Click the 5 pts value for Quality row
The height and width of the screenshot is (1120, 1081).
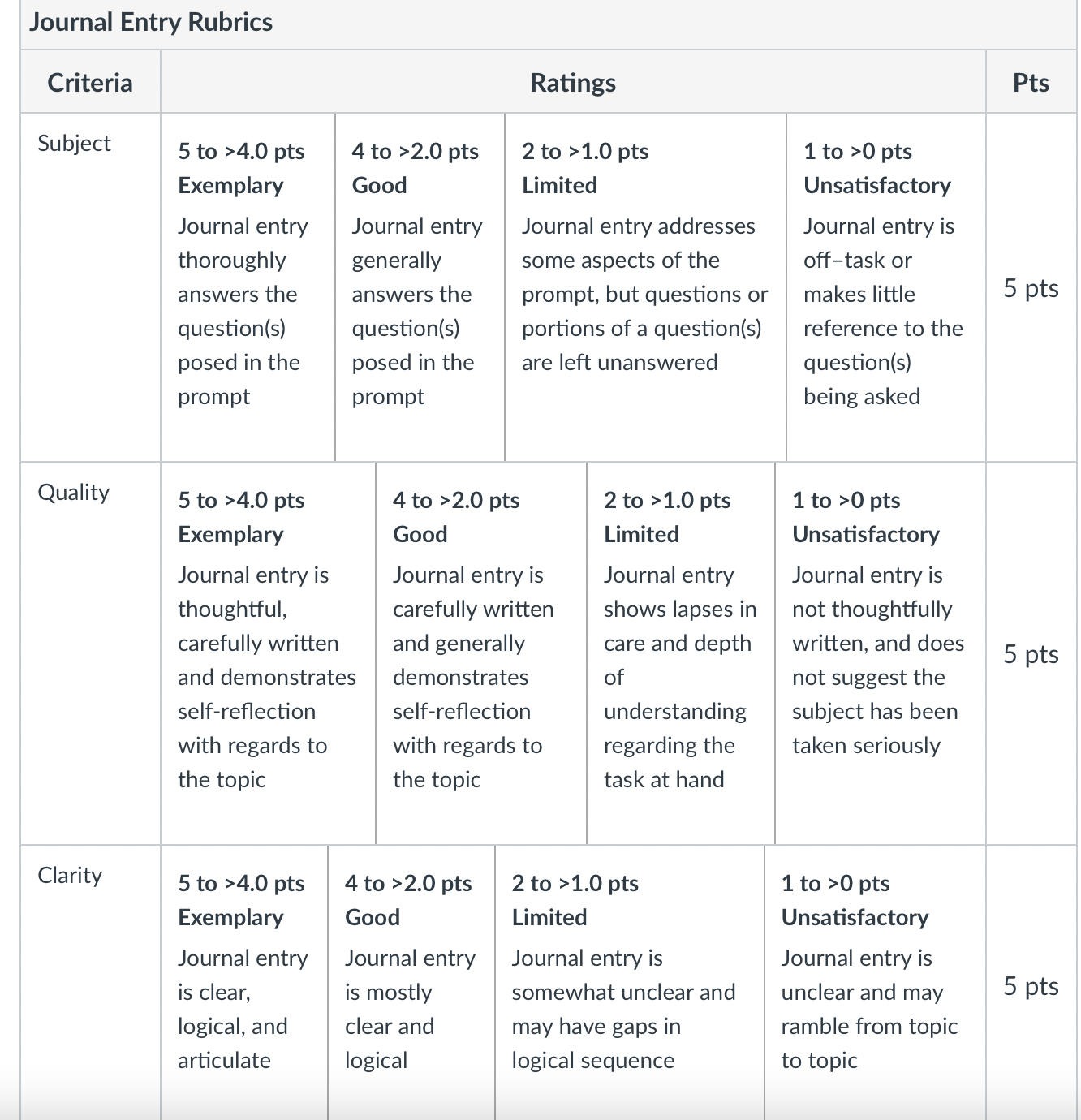1031,653
